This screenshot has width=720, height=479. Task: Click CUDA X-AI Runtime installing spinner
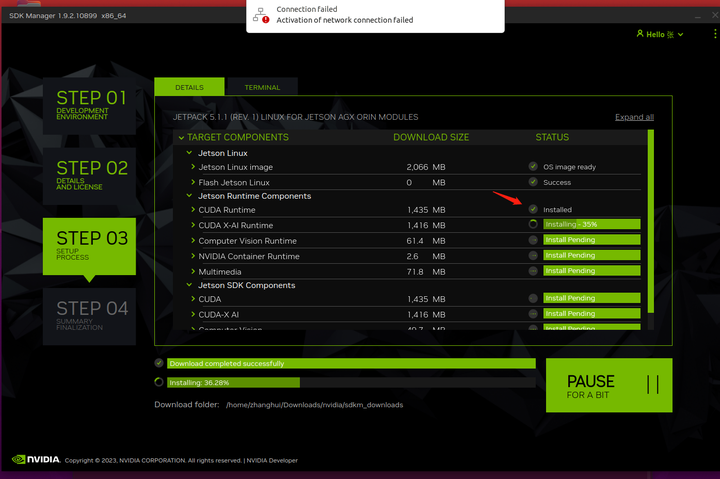click(533, 224)
